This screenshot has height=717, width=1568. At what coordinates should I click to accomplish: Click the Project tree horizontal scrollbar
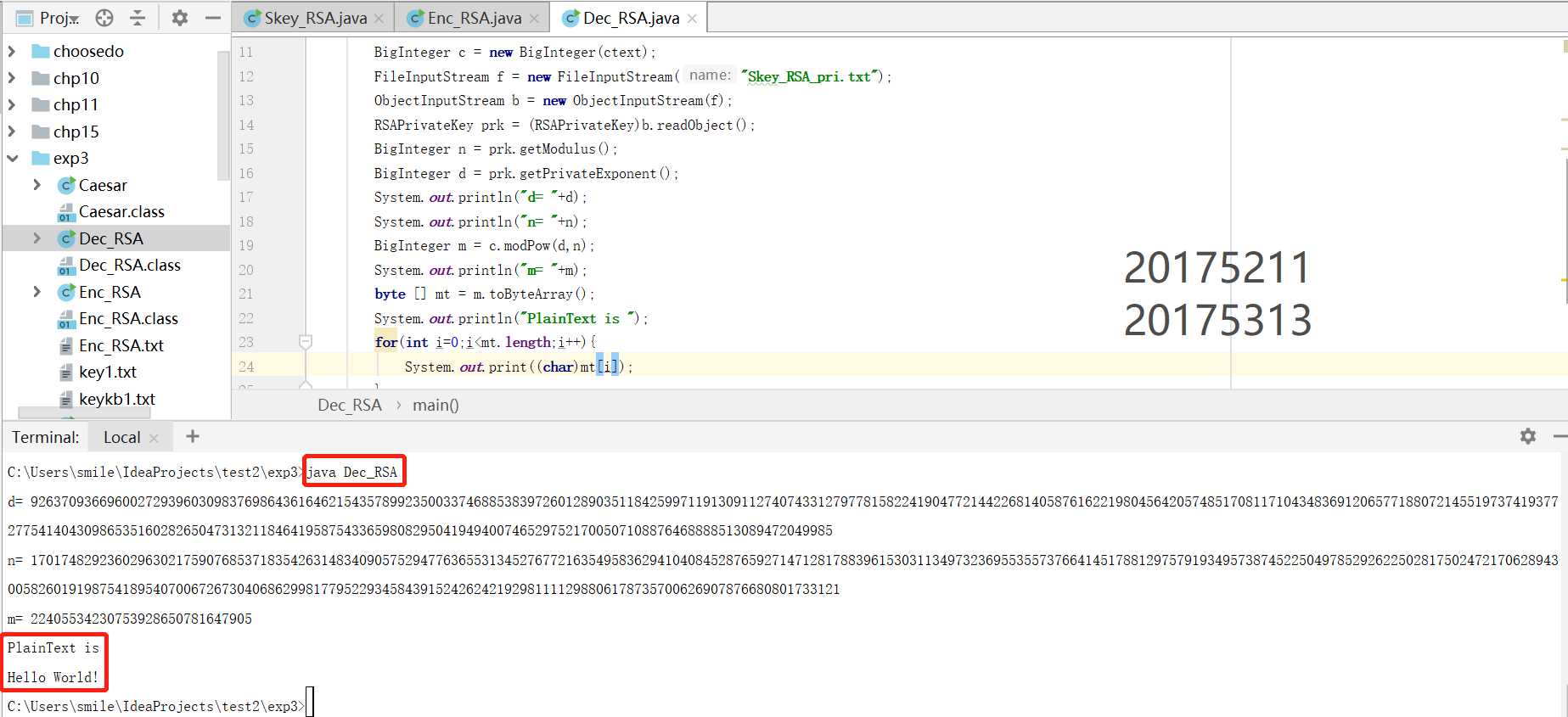tap(84, 413)
